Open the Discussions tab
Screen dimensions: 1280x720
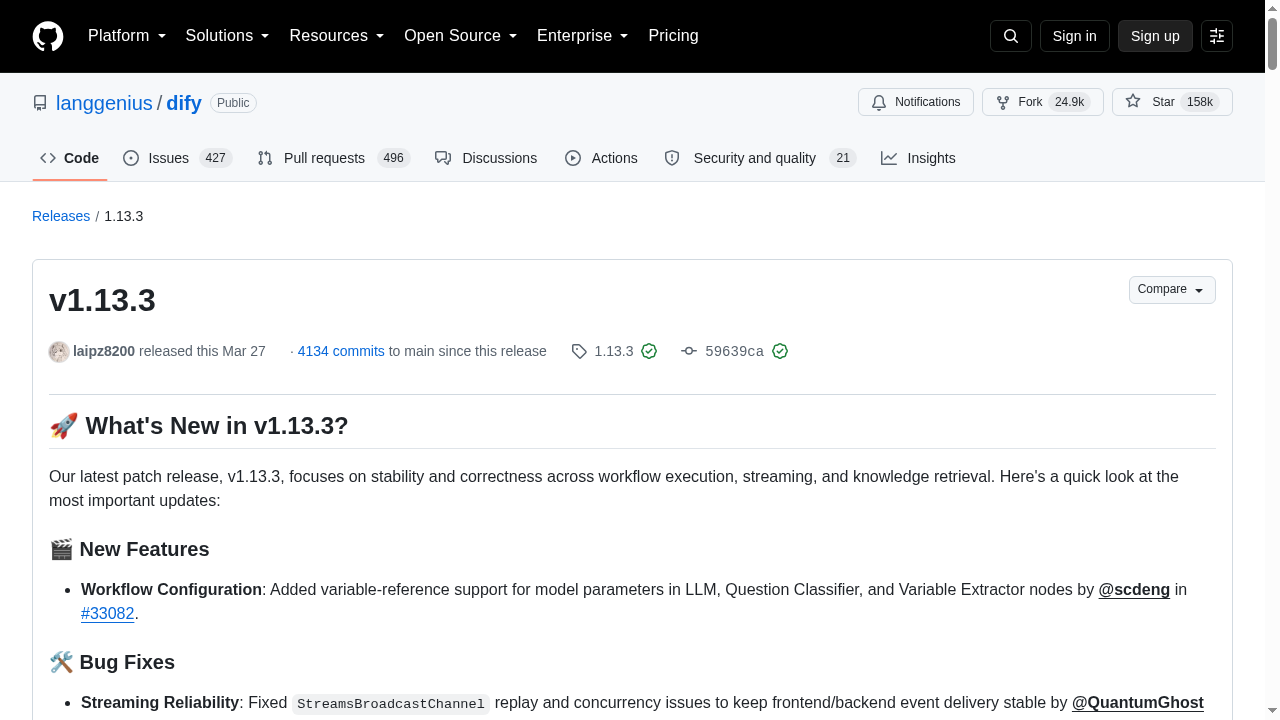(x=486, y=158)
